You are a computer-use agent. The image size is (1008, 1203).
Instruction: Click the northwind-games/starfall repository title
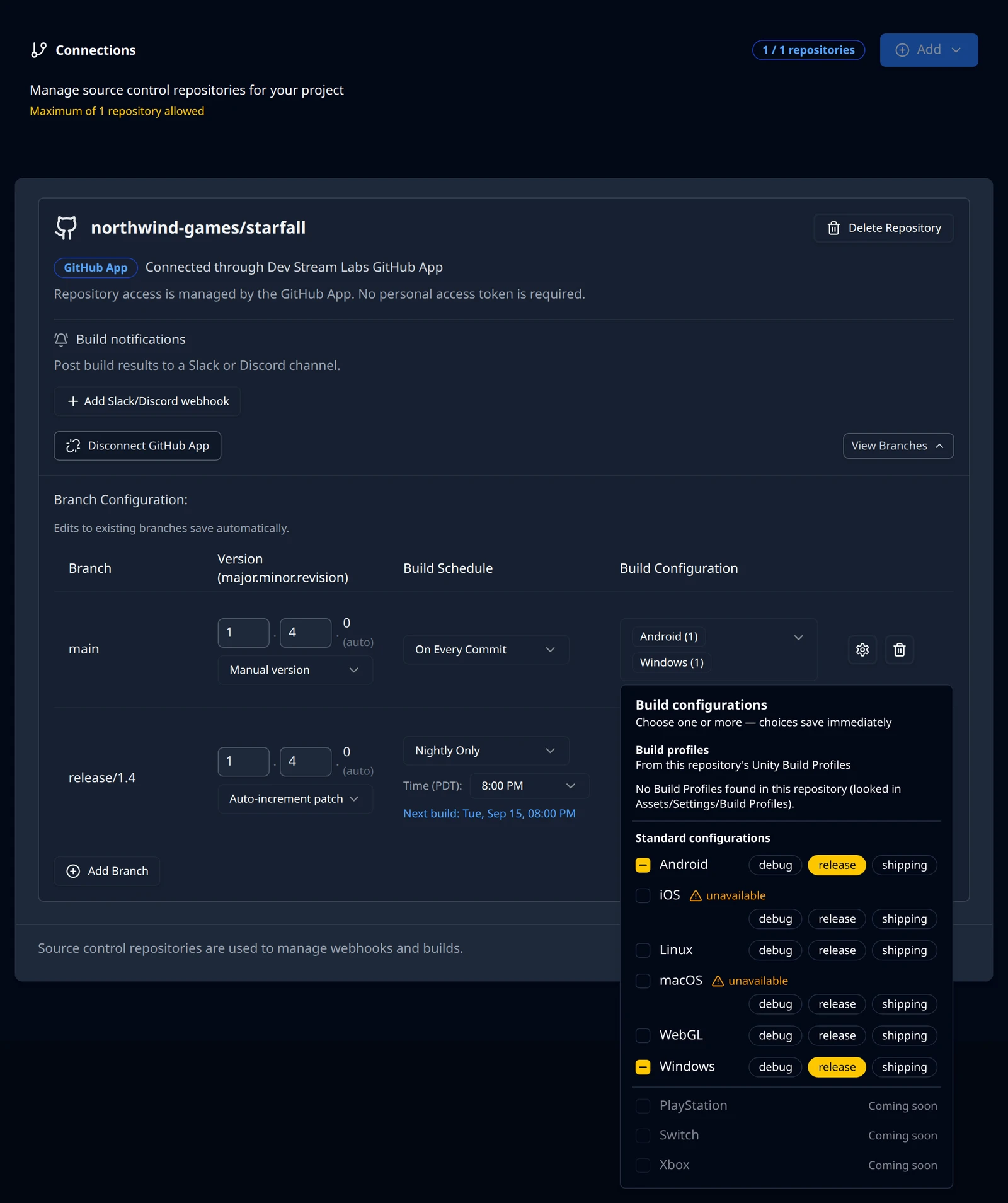coord(198,227)
